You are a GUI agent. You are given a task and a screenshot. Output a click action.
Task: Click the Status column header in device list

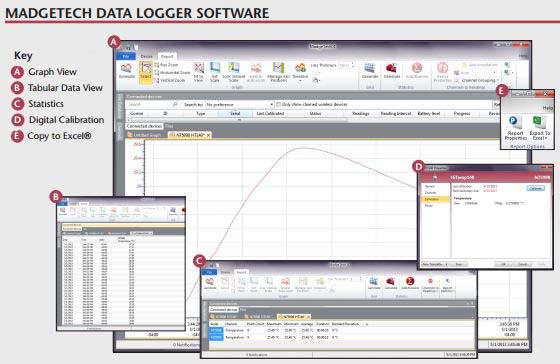315,113
